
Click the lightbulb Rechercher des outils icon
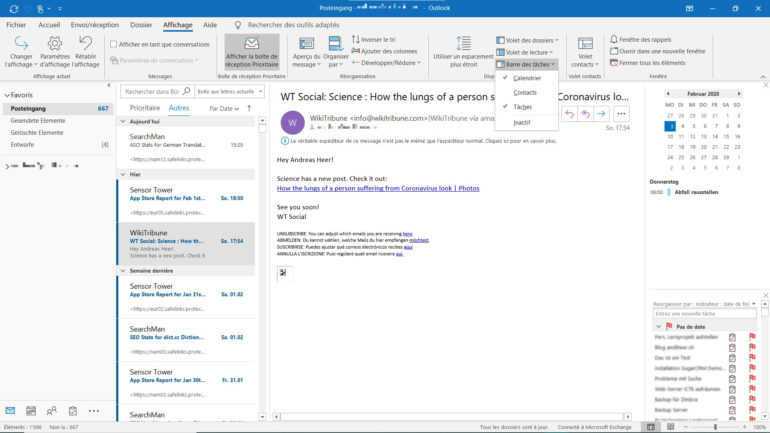pos(238,25)
